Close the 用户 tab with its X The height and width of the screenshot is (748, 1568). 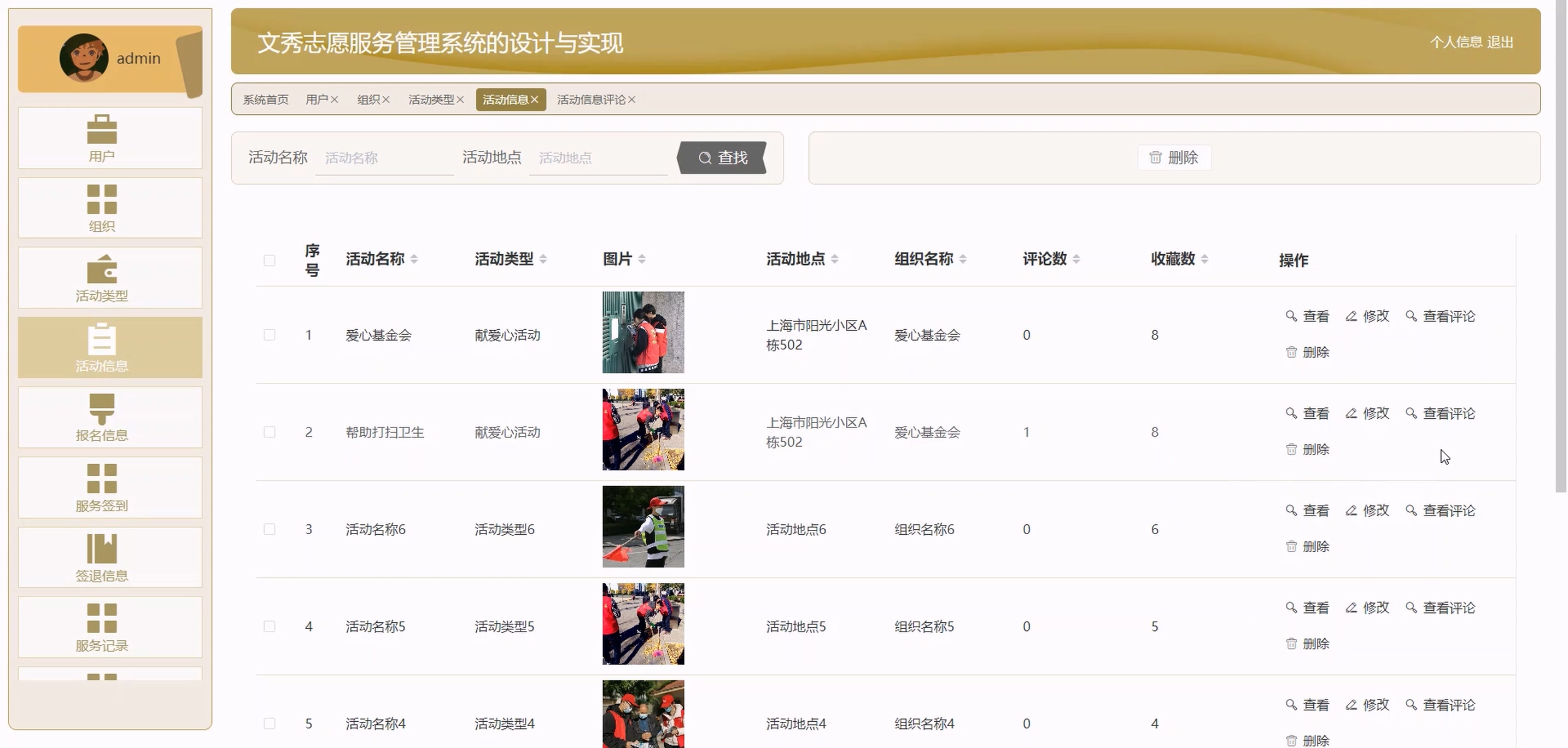pos(334,100)
